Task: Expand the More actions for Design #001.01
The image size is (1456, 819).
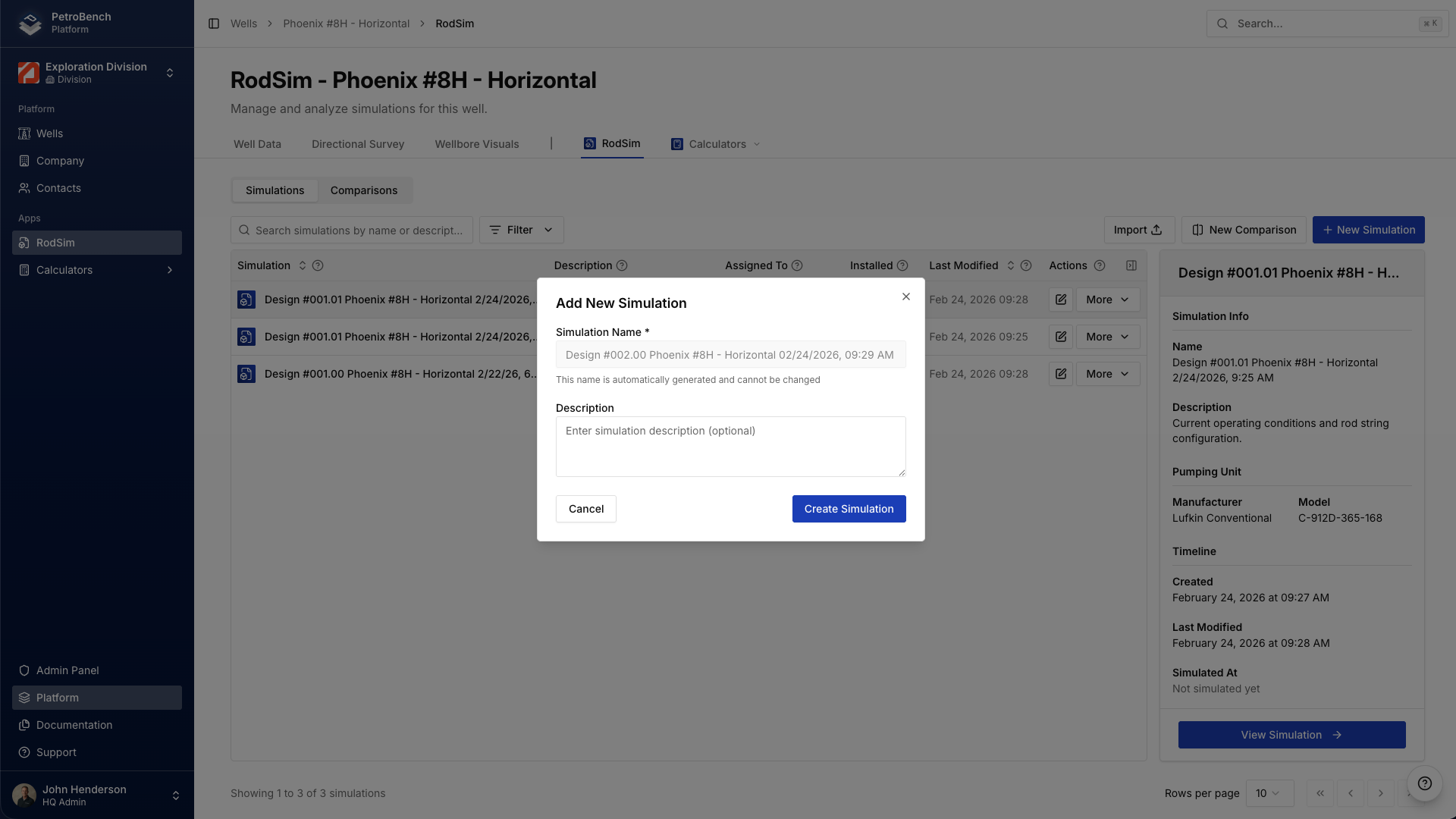Action: click(x=1106, y=300)
